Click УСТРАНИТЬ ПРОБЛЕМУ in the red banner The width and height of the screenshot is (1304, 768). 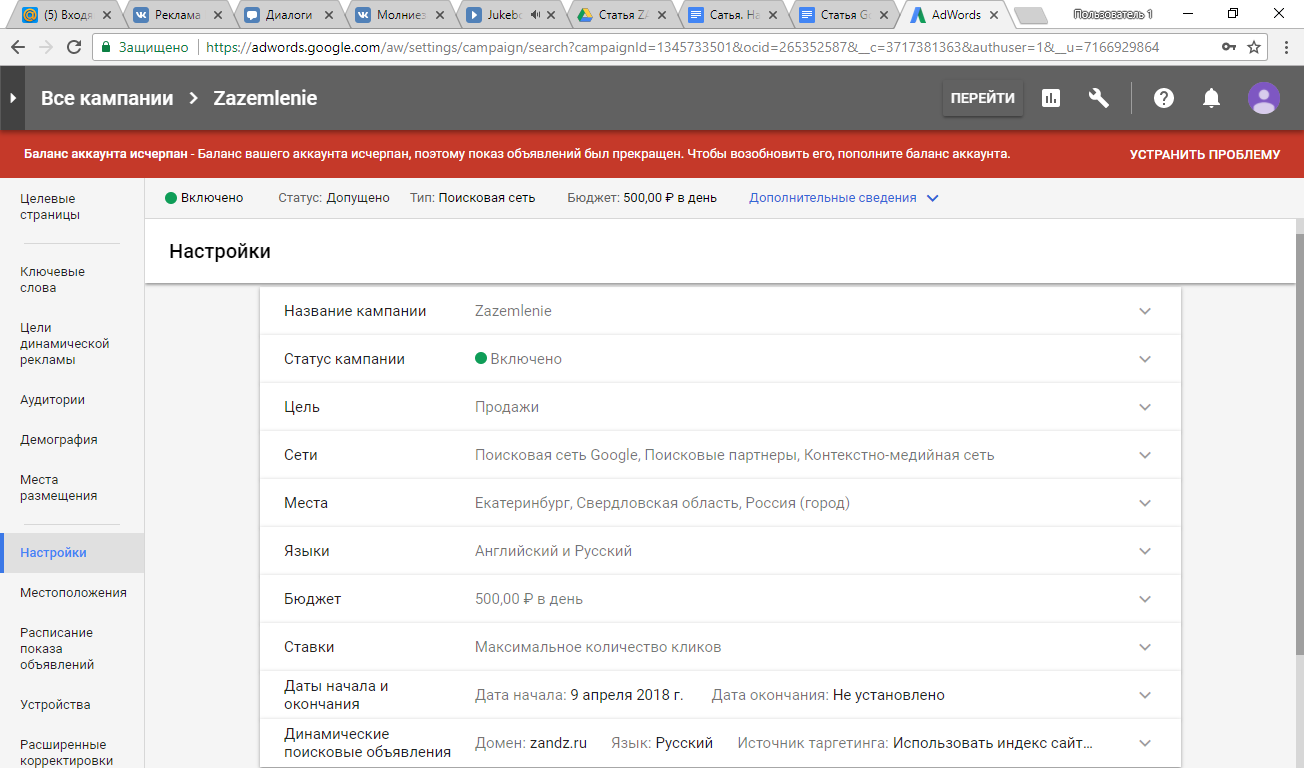coord(1204,155)
